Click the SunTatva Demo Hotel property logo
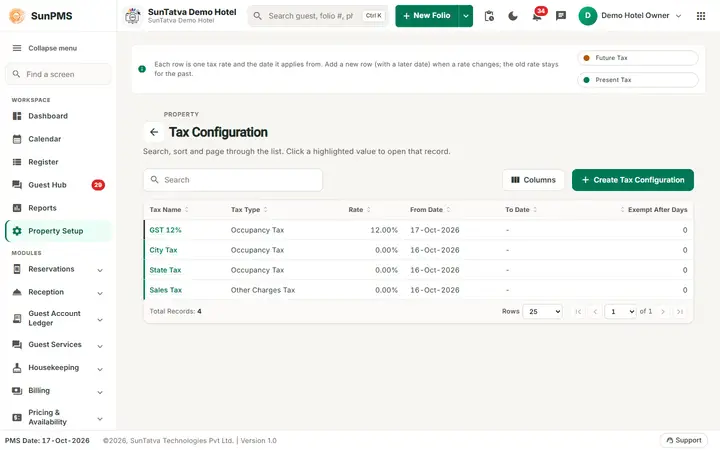Screen dimensions: 720x450 133,16
